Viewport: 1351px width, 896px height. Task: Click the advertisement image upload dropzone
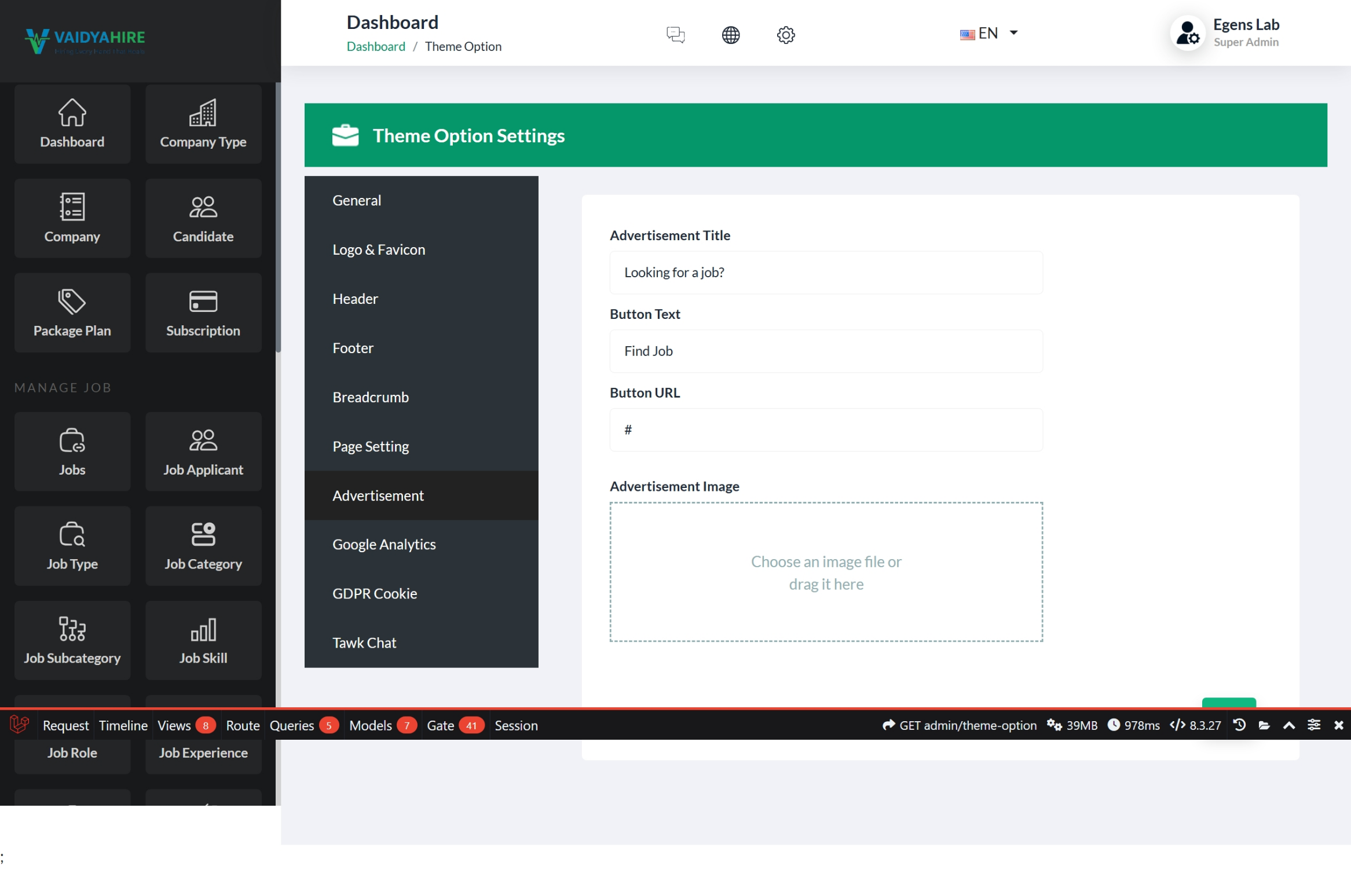click(826, 572)
